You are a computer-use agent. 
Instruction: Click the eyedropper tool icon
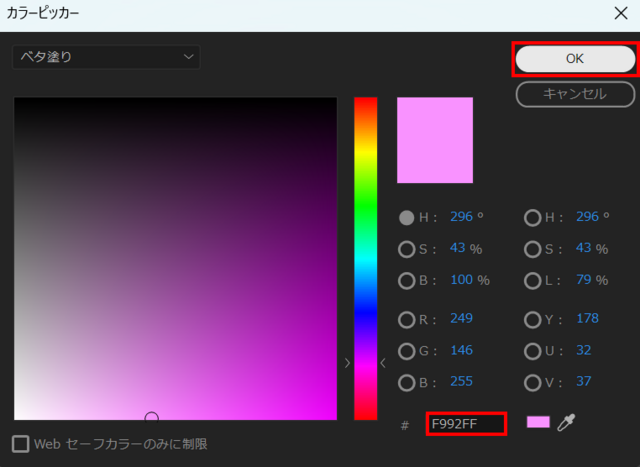coord(566,423)
